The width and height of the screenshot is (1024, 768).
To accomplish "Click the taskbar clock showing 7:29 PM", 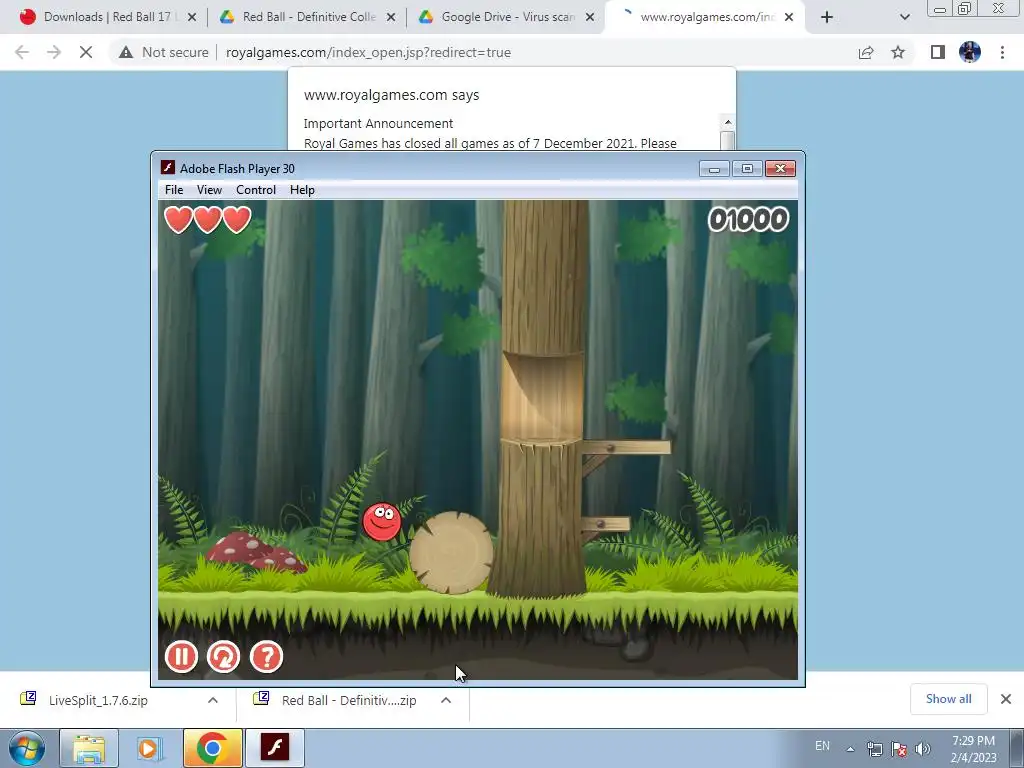I will pos(973,749).
